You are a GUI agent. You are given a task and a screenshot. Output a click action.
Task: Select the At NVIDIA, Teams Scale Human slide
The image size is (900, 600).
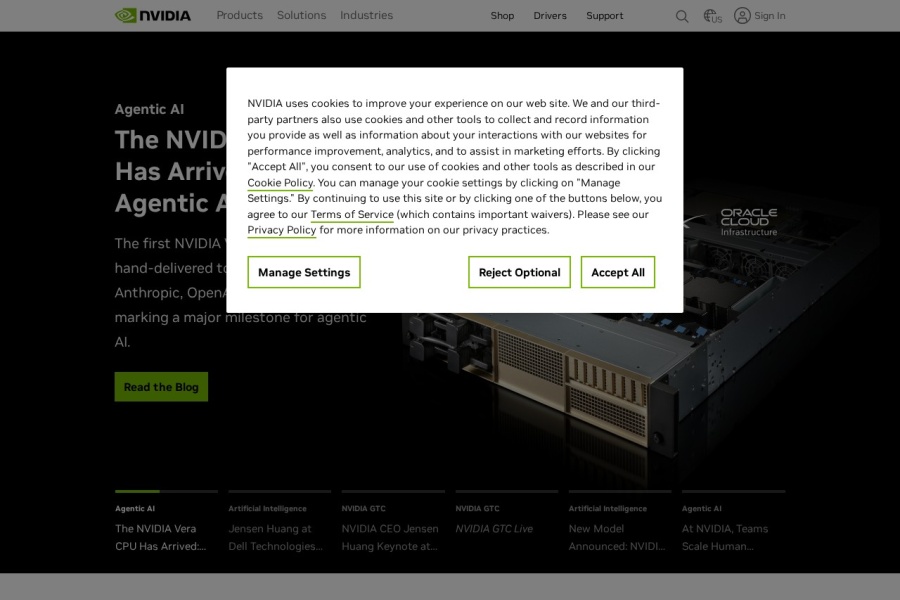[733, 522]
